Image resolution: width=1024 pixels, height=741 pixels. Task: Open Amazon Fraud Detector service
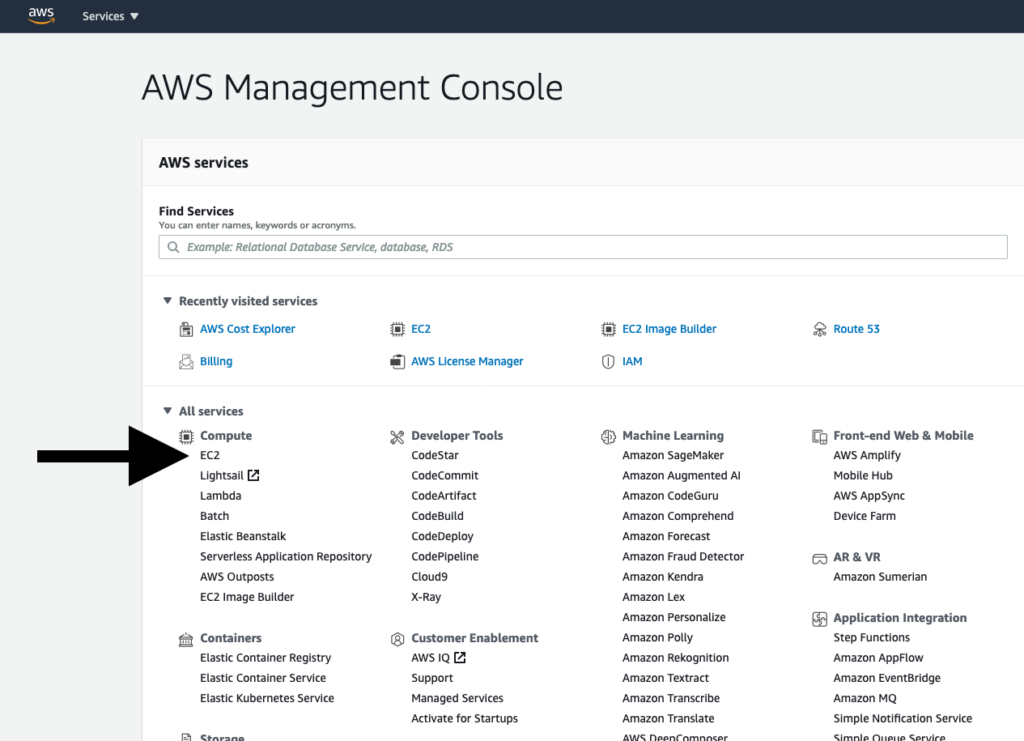click(x=683, y=556)
